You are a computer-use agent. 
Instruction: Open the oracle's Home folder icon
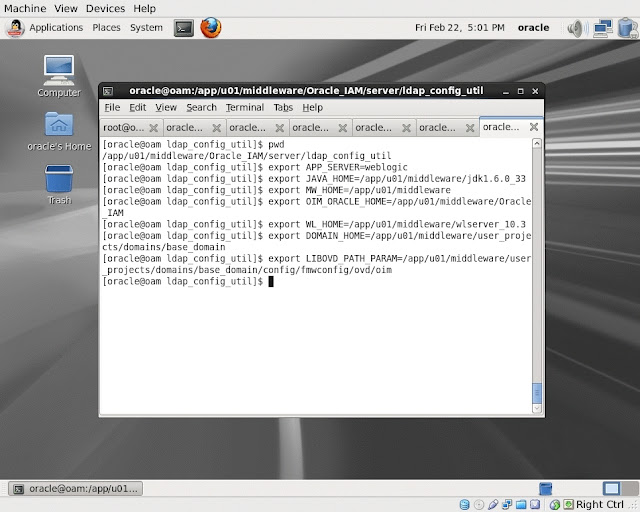[x=59, y=131]
